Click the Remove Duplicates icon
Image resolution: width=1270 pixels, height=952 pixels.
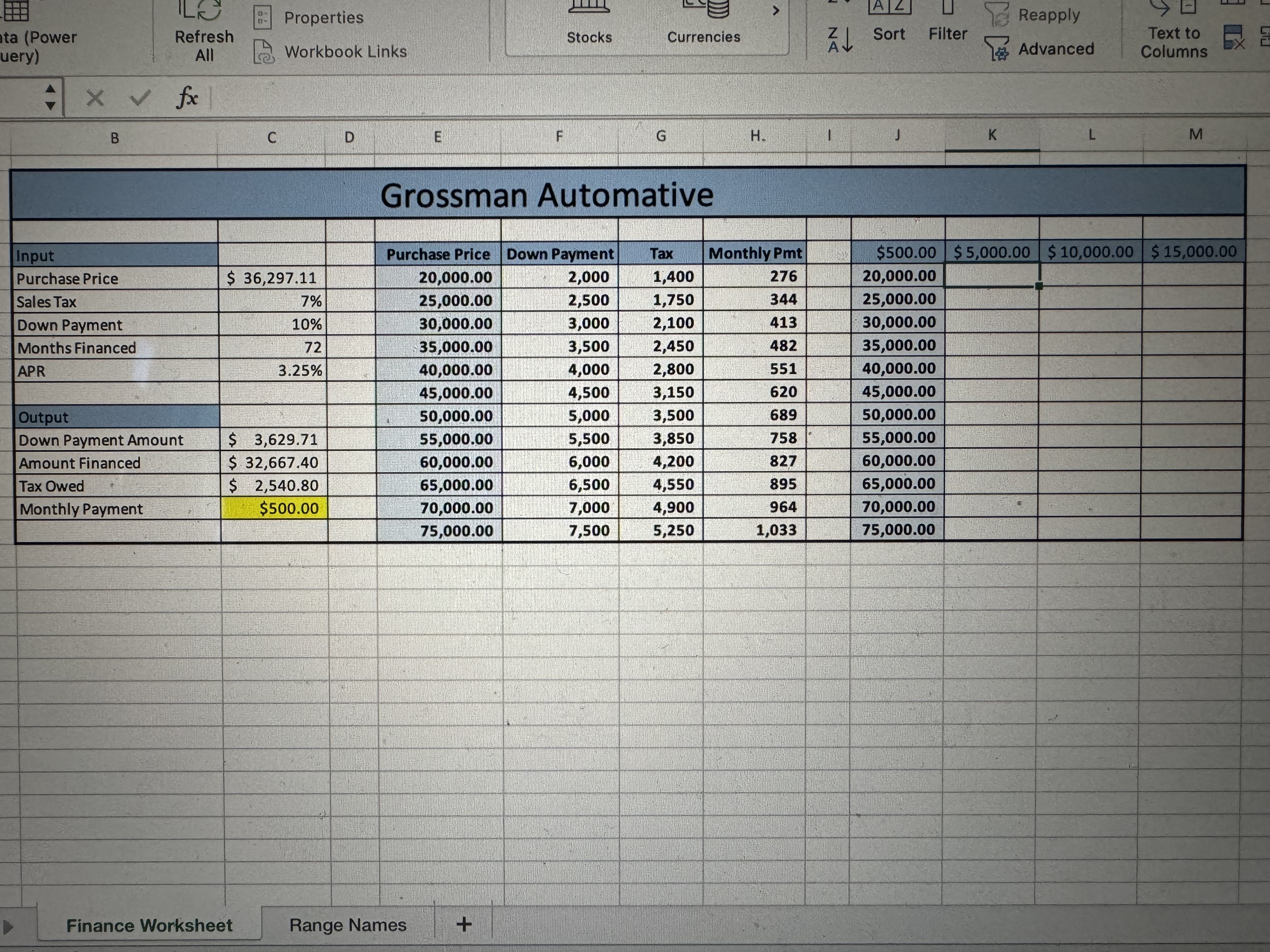1234,37
